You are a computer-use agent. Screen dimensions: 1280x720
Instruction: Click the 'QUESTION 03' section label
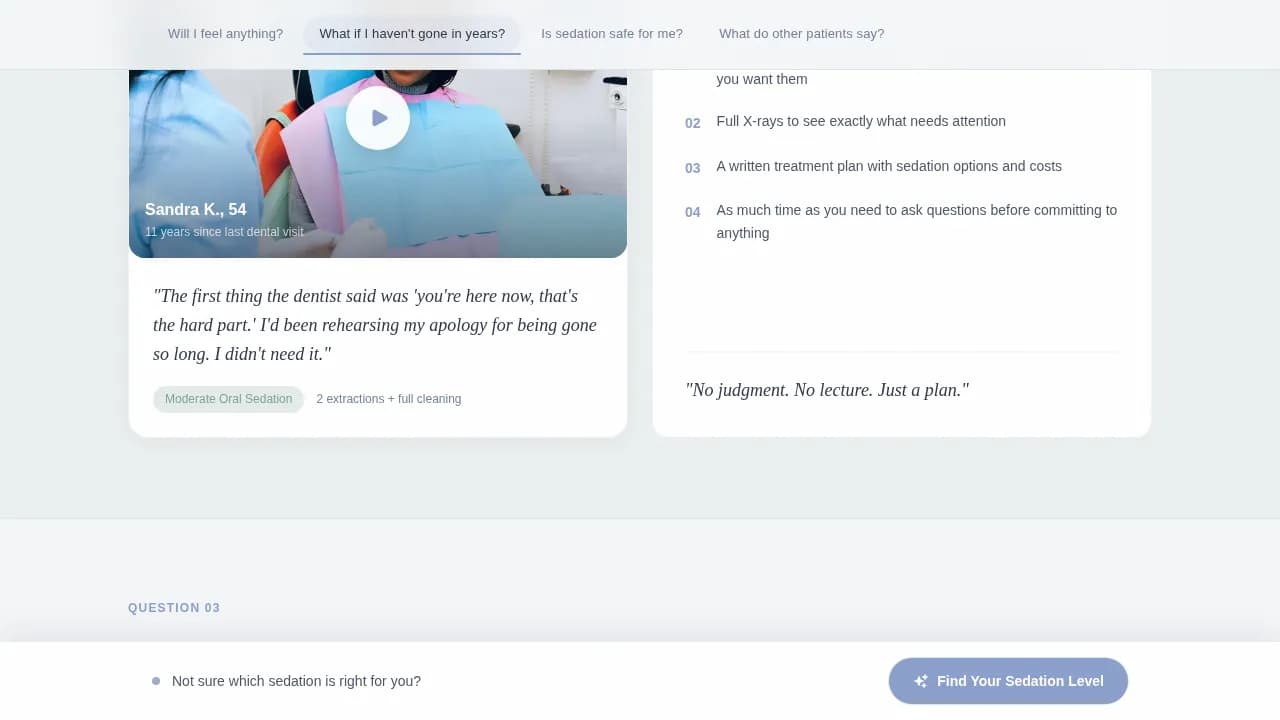pyautogui.click(x=174, y=608)
